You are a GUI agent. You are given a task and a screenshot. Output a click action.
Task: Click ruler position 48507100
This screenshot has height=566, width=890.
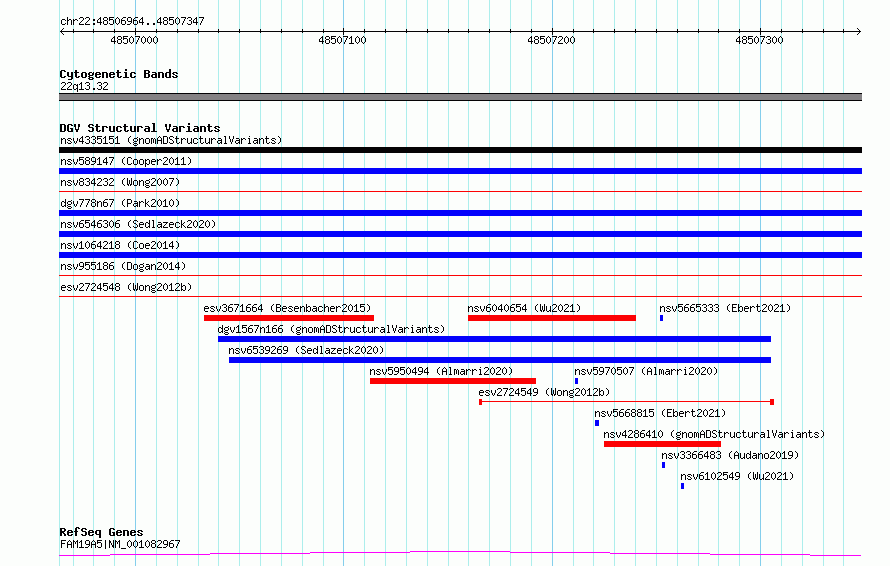coord(343,40)
